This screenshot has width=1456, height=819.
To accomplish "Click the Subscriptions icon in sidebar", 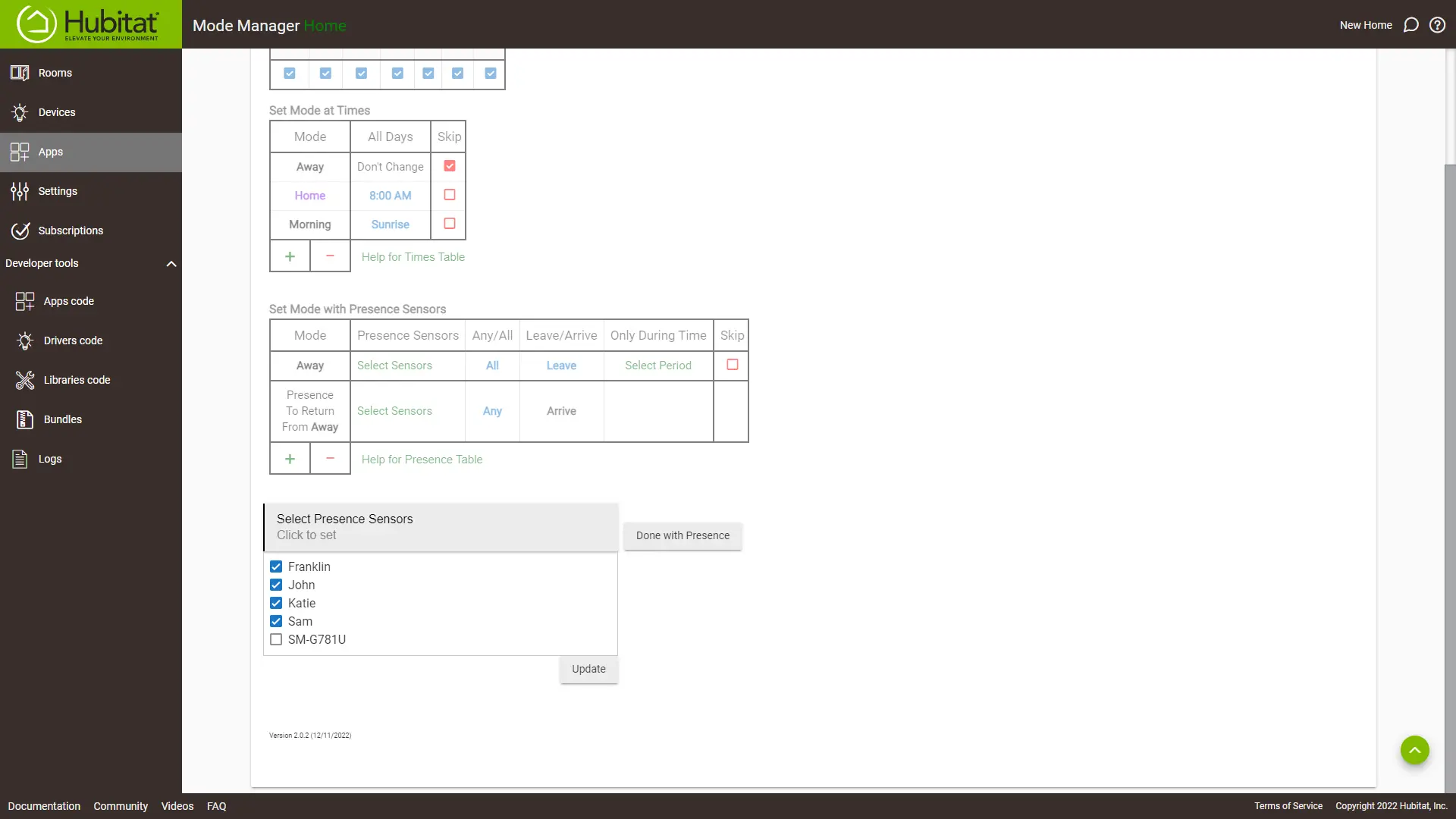I will point(20,230).
